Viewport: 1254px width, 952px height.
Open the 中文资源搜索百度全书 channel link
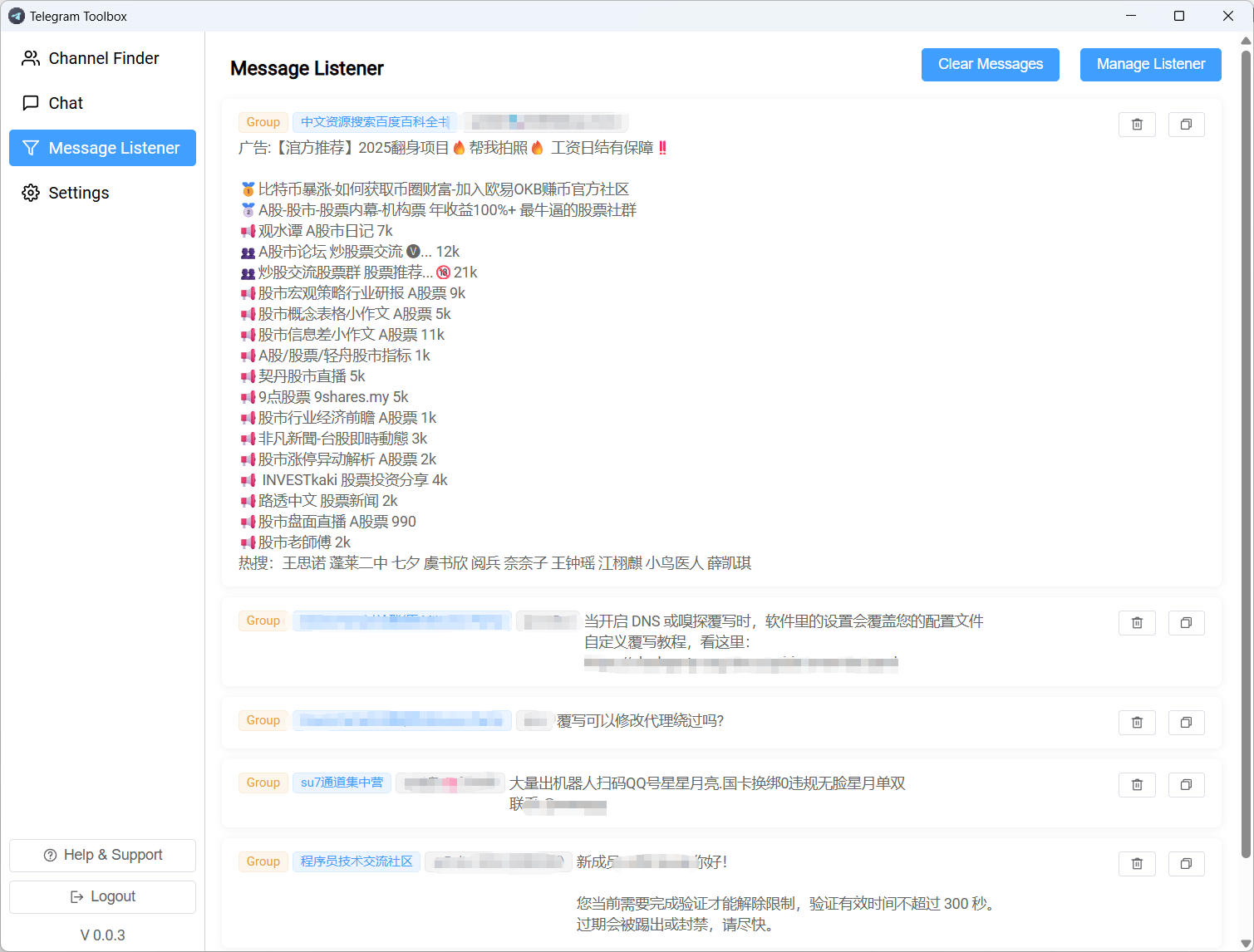click(x=375, y=121)
